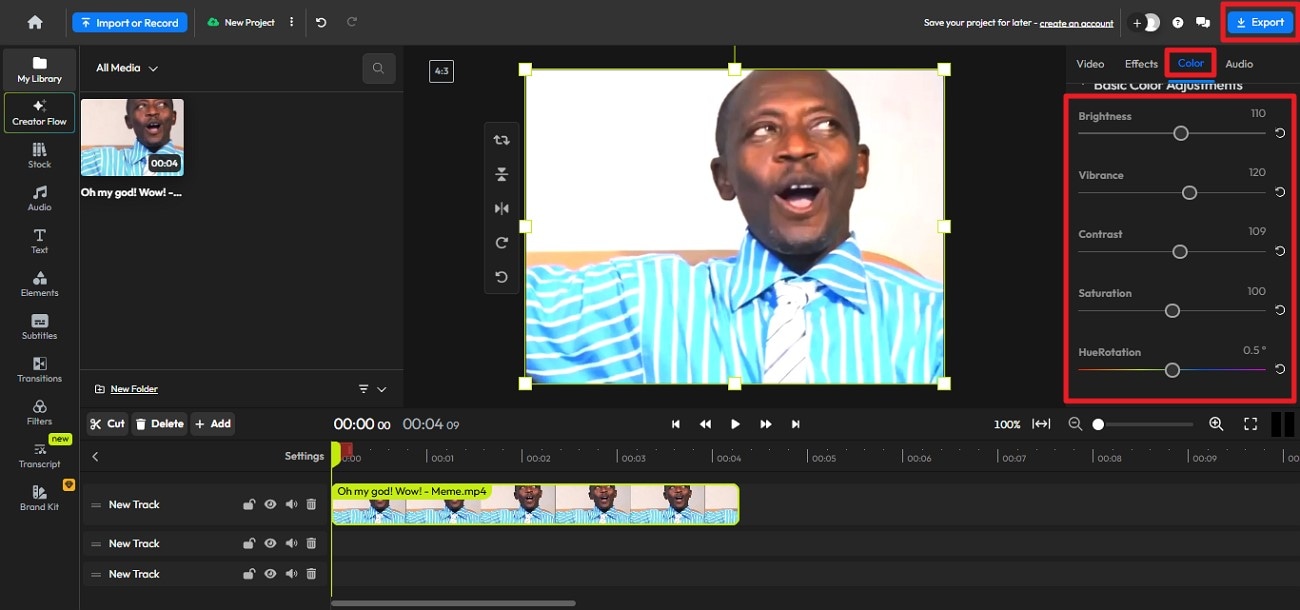Viewport: 1300px width, 610px height.
Task: Rotate the video counterclockwise
Action: click(x=501, y=277)
